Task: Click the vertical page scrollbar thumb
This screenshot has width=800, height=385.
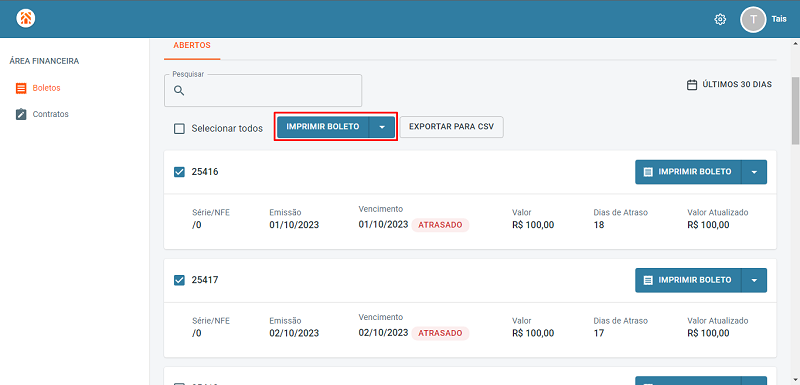Action: tap(795, 111)
